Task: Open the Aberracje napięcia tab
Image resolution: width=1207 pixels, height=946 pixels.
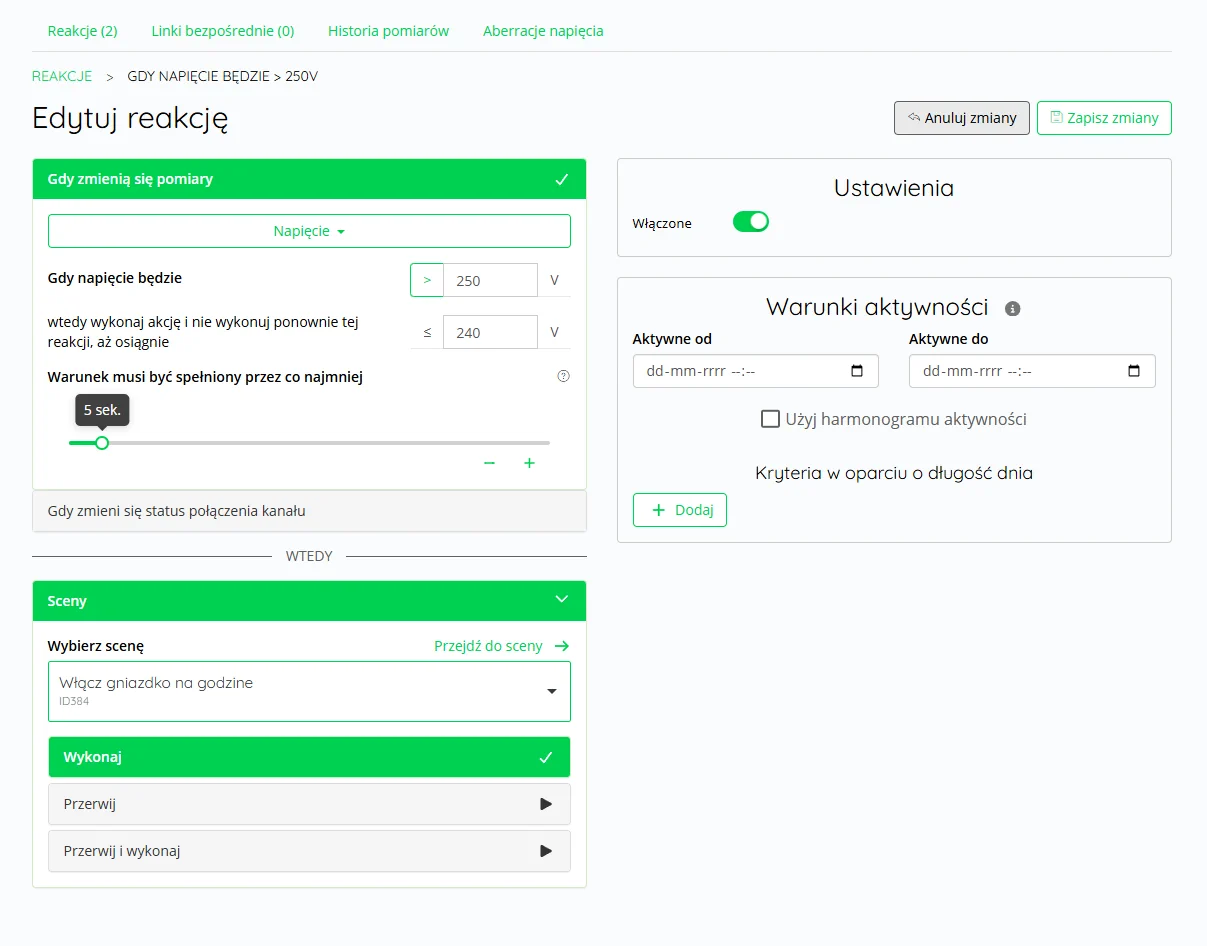Action: point(543,31)
